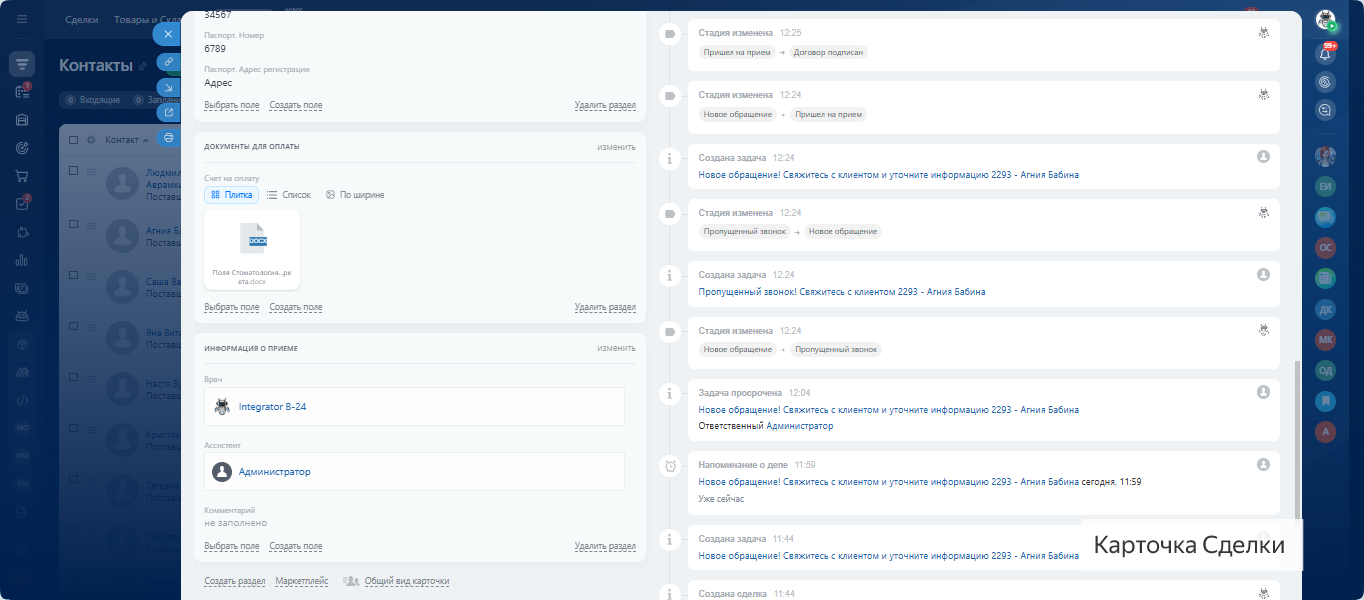Open row actions menu for Людмил contact
The image size is (1364, 600).
tap(91, 173)
